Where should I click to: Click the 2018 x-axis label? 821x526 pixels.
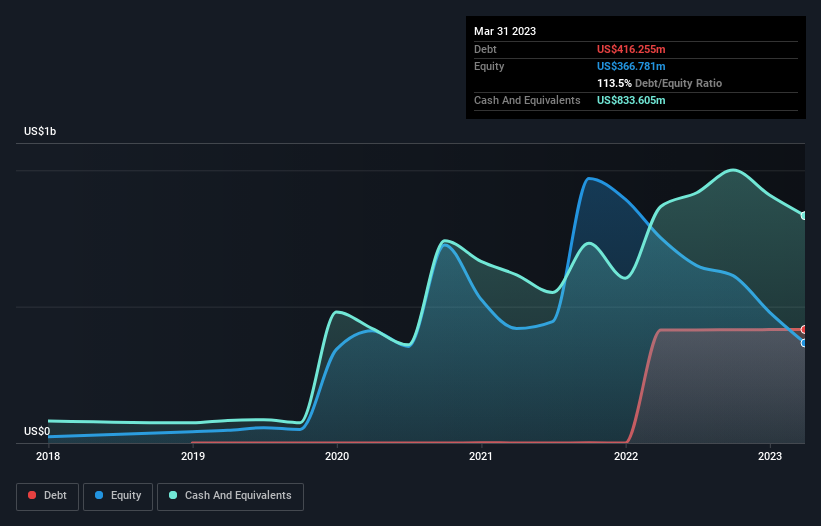point(48,456)
